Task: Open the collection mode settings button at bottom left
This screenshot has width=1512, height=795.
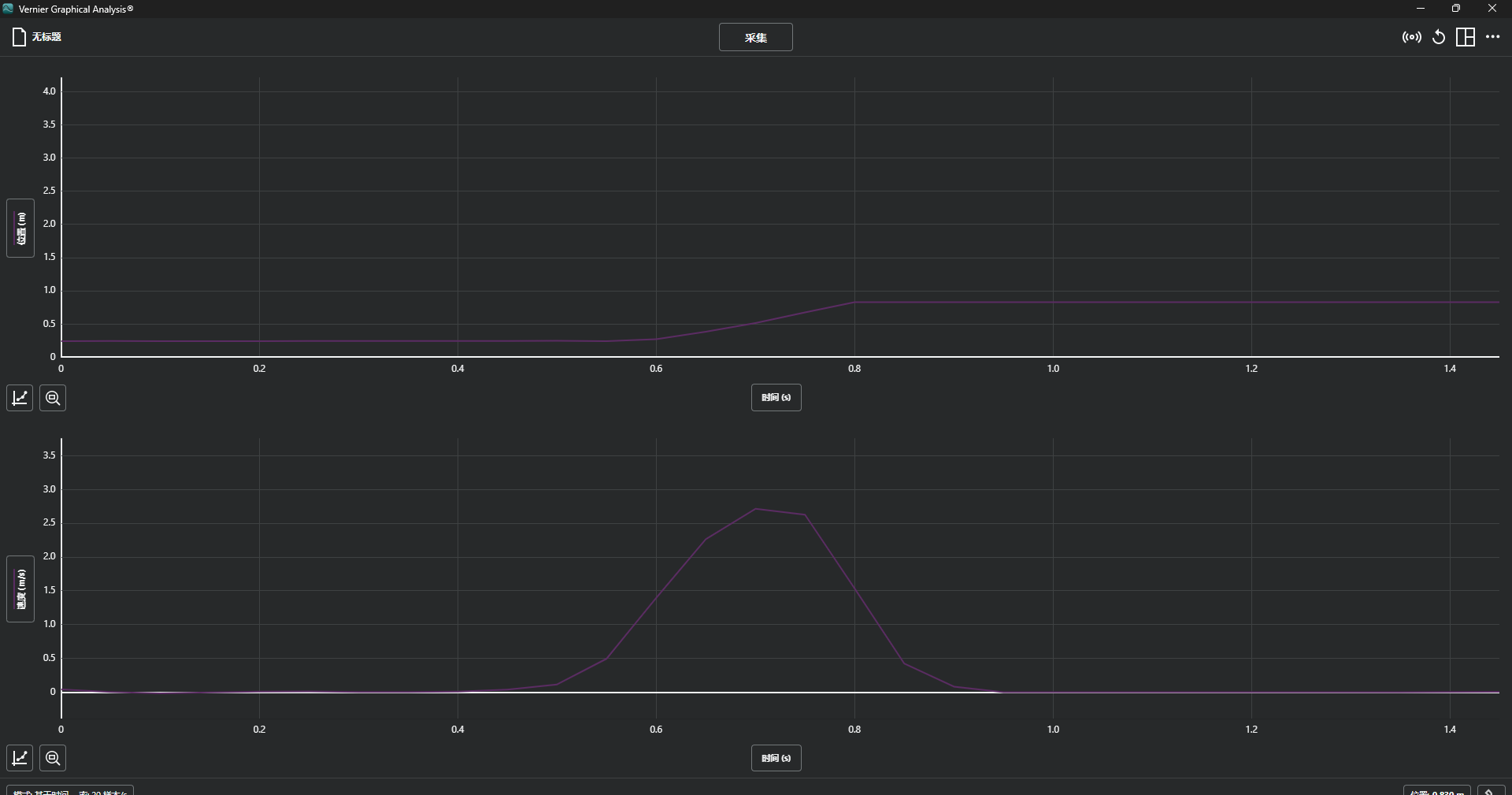Action: point(70,790)
